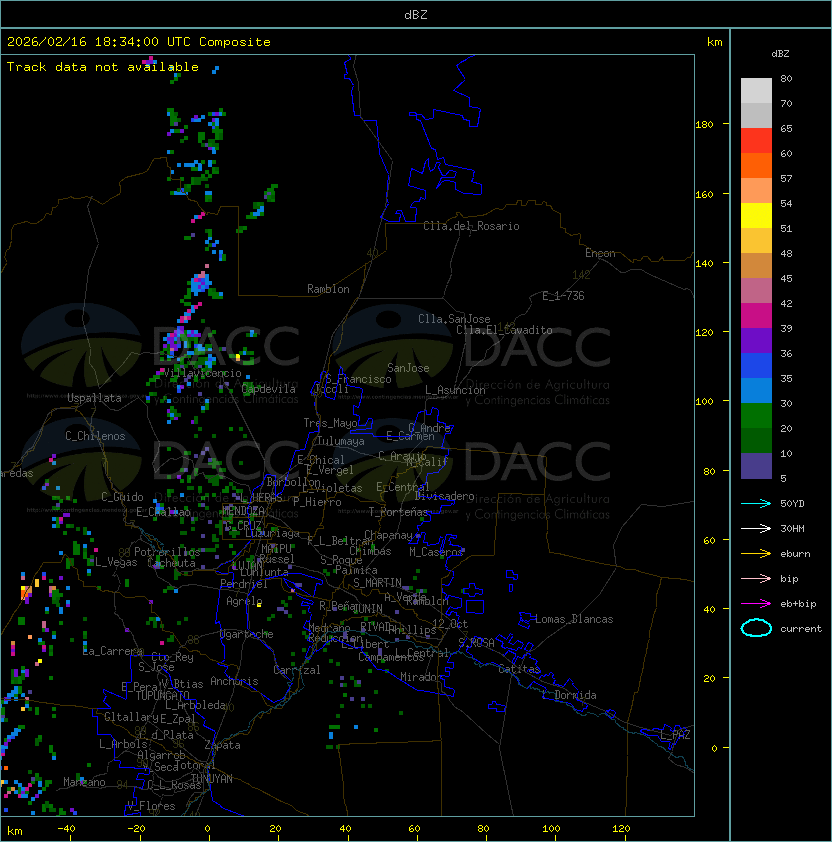Click the cyan ellipse labeled current
The height and width of the screenshot is (842, 832).
tap(756, 628)
